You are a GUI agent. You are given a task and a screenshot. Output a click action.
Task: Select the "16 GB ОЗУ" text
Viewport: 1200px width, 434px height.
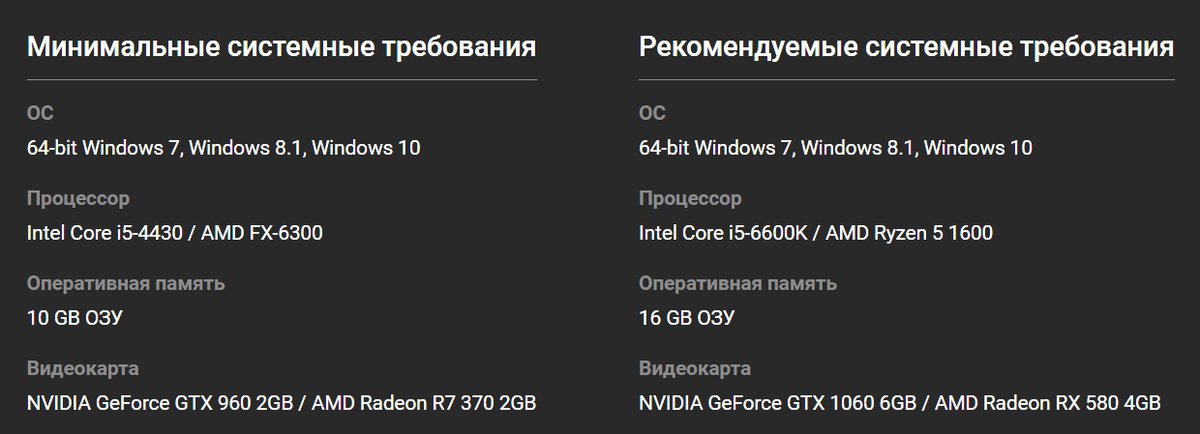point(687,318)
